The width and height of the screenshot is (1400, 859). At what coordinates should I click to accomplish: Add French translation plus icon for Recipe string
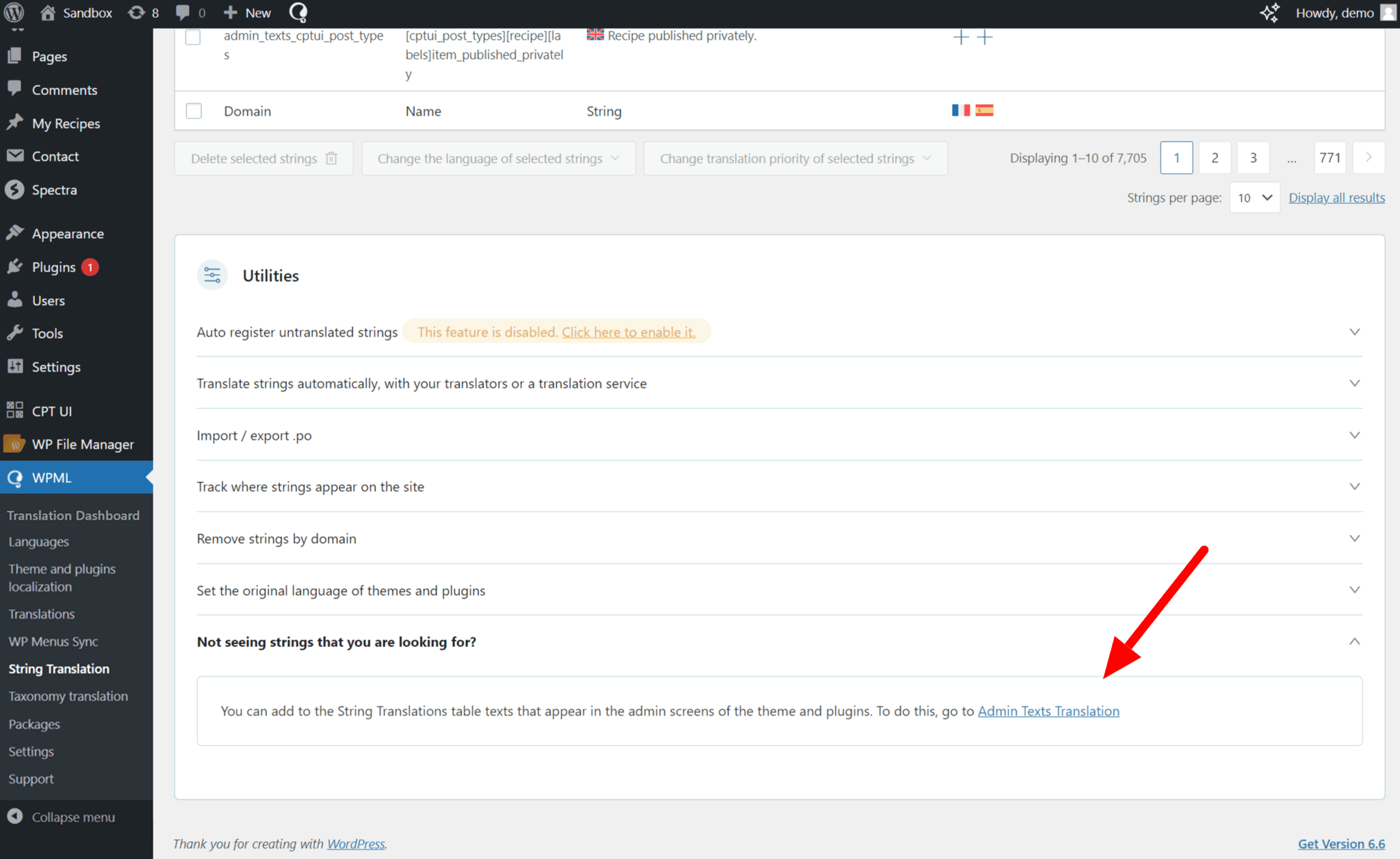click(x=961, y=37)
